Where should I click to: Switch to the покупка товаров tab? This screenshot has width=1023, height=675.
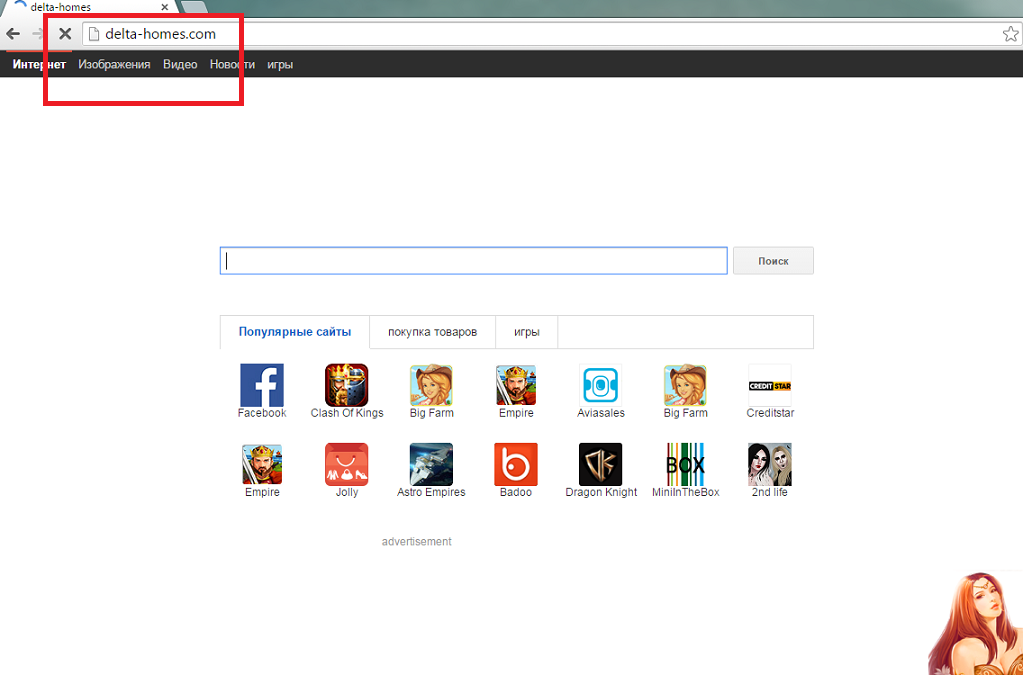pyautogui.click(x=432, y=332)
